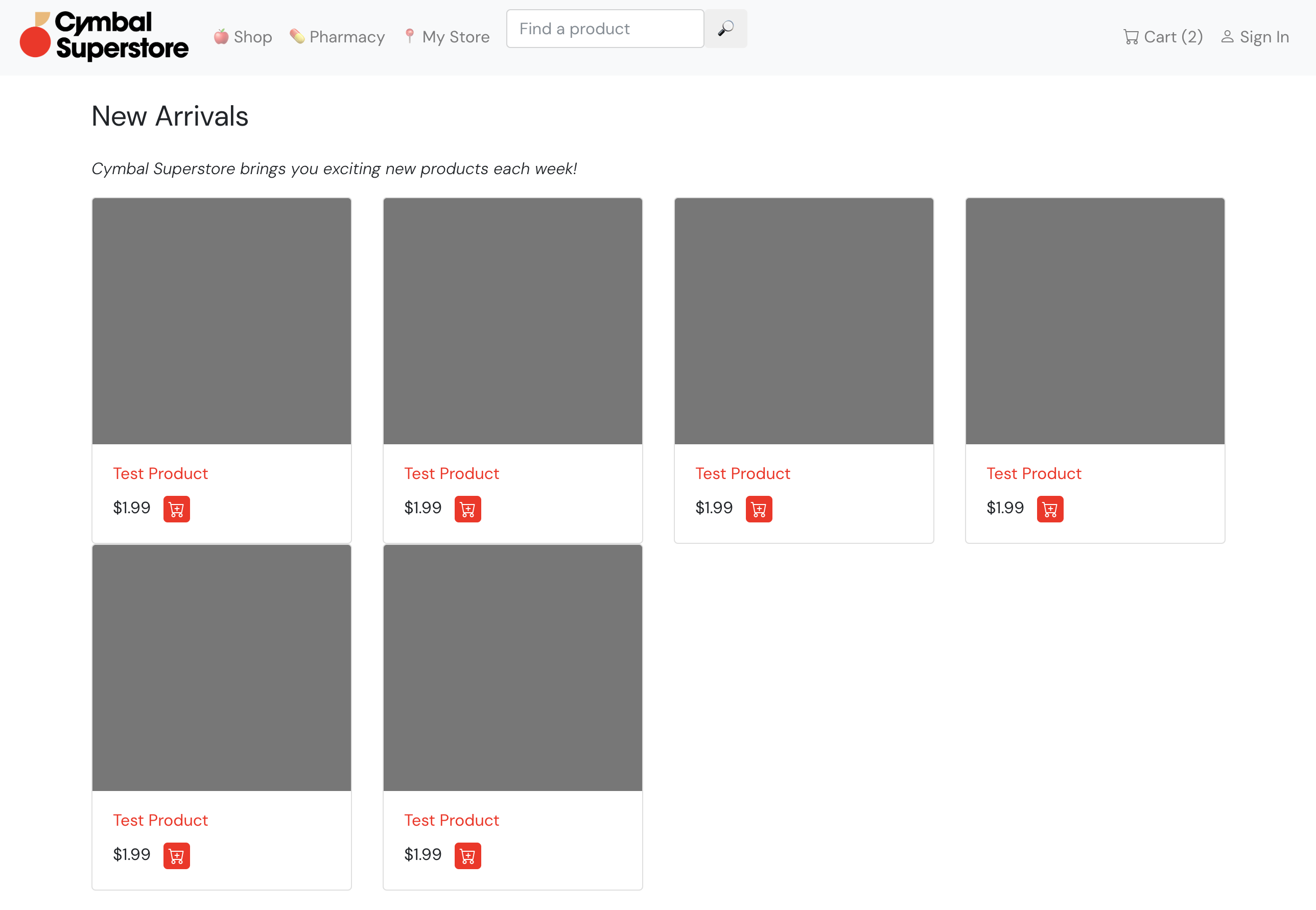Add first row second product to cart

tap(467, 509)
